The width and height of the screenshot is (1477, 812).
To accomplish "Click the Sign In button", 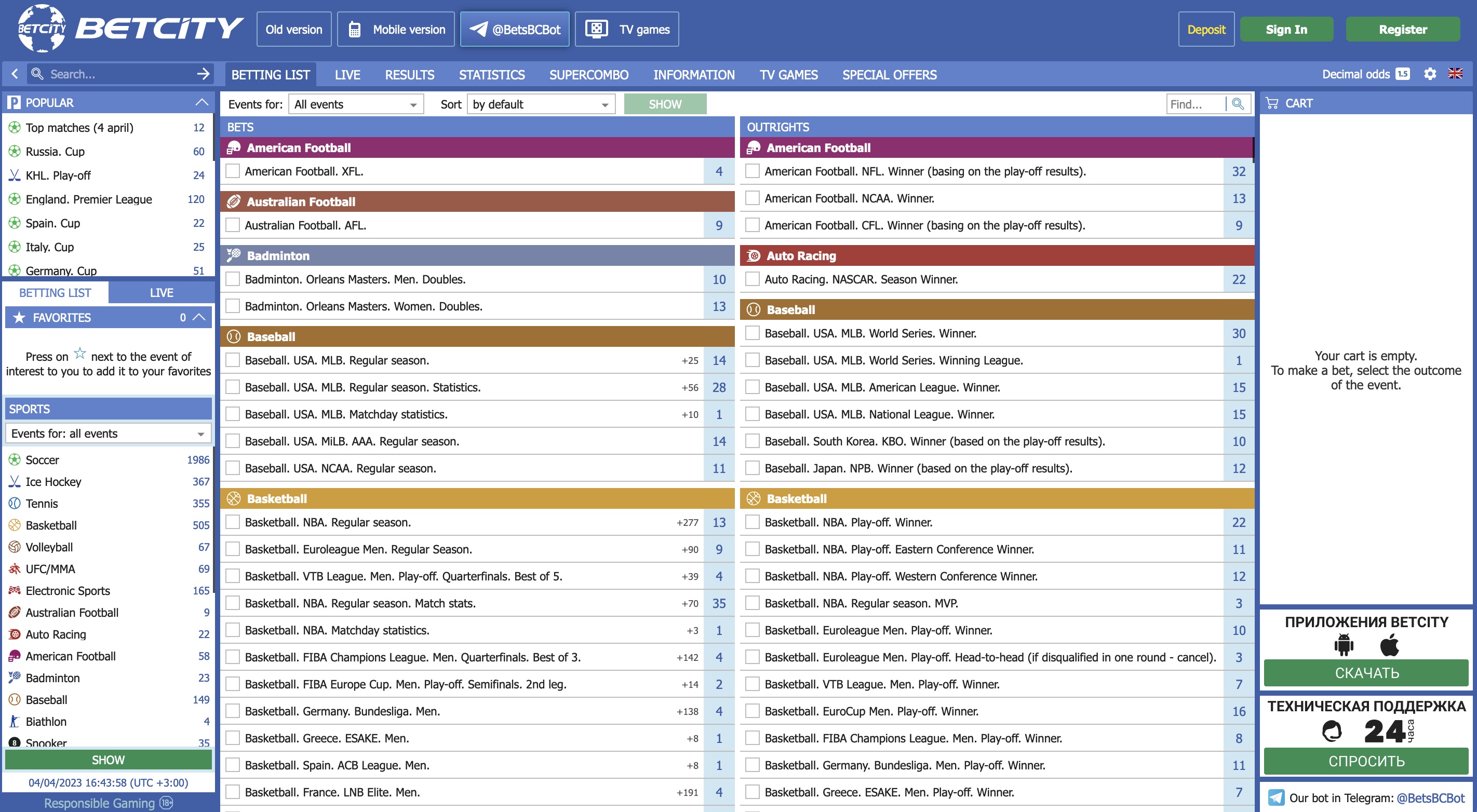I will (x=1286, y=29).
